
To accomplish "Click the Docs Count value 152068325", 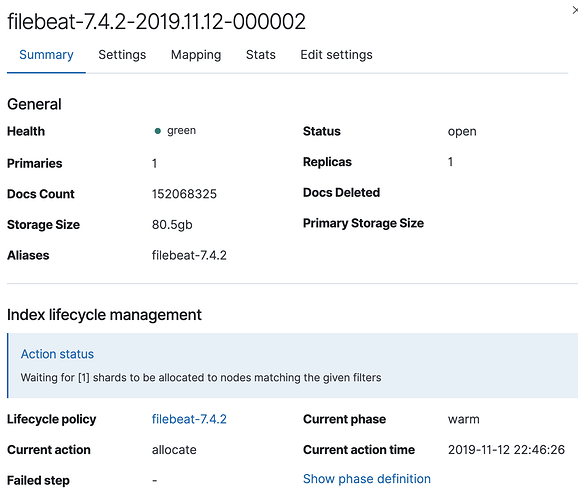I will (184, 194).
